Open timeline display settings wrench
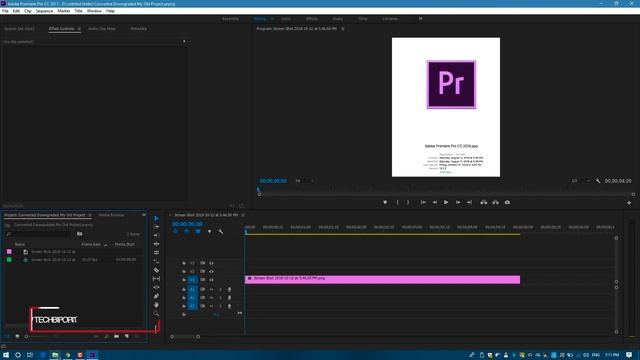Screen dimensions: 640x360 221,231
